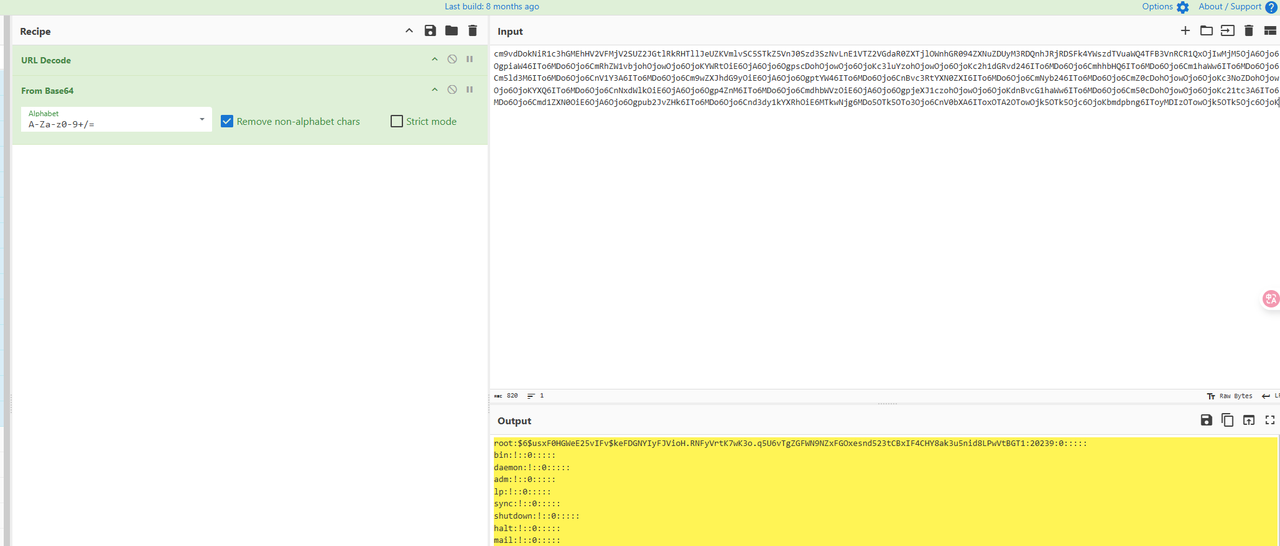Screen dimensions: 1280x546
Task: Save output to file
Action: click(1206, 421)
